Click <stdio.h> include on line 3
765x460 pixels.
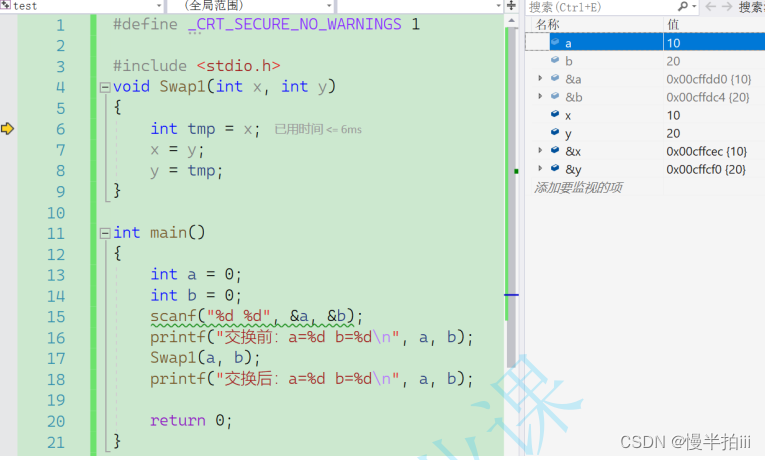point(239,66)
